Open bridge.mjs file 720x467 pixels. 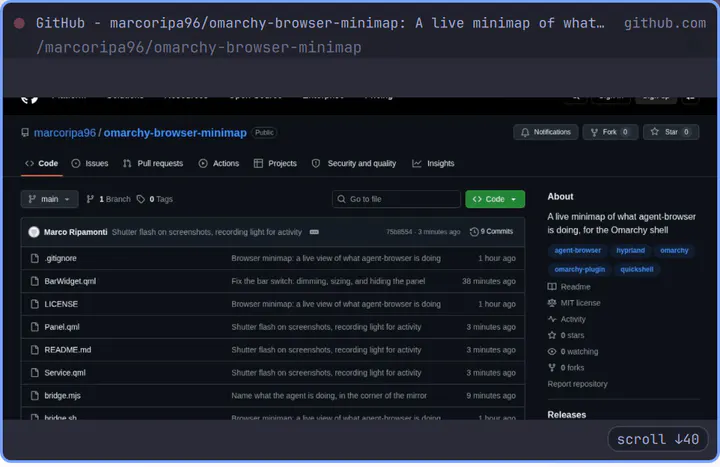tap(62, 396)
